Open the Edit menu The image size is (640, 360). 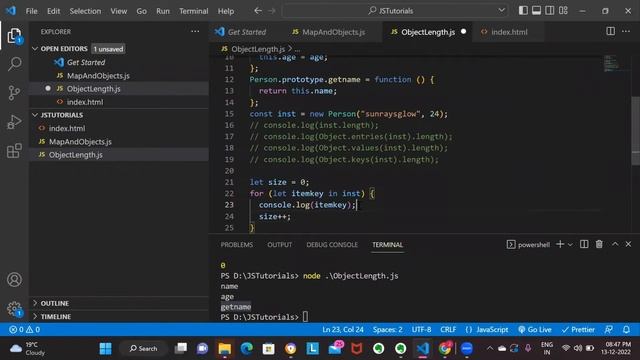[x=53, y=11]
